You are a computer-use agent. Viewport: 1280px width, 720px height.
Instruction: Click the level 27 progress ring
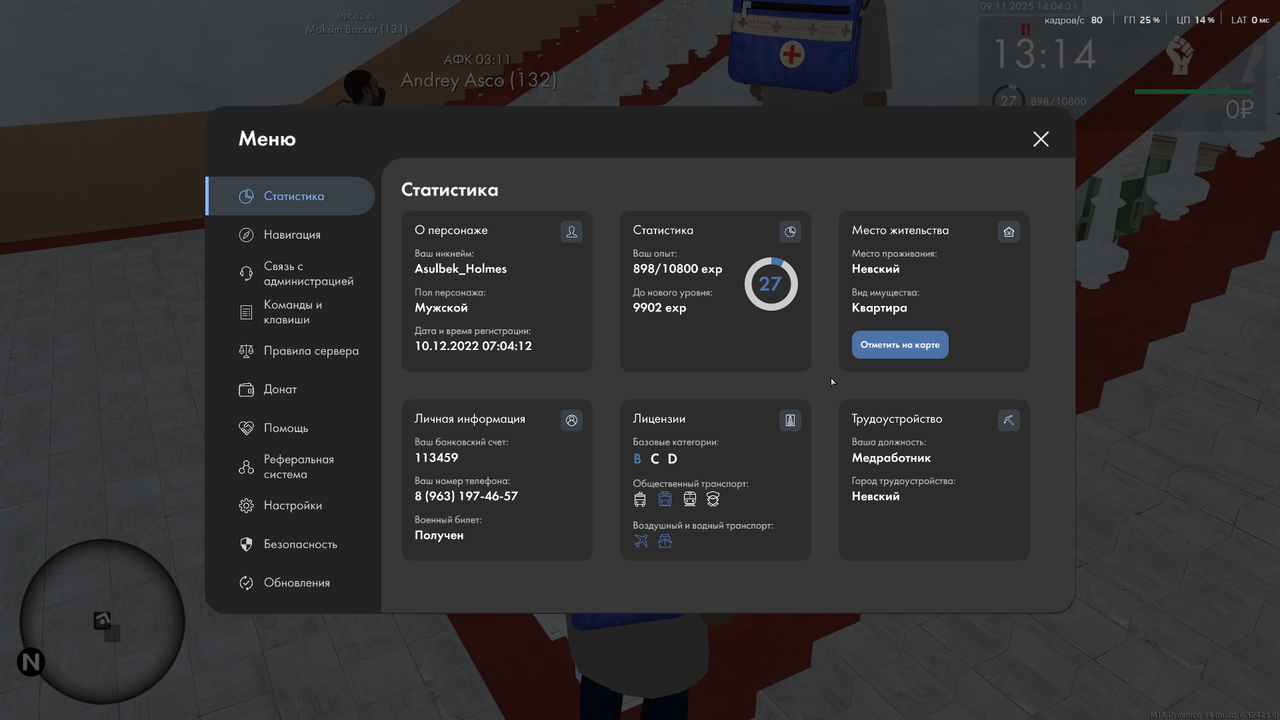click(x=770, y=284)
